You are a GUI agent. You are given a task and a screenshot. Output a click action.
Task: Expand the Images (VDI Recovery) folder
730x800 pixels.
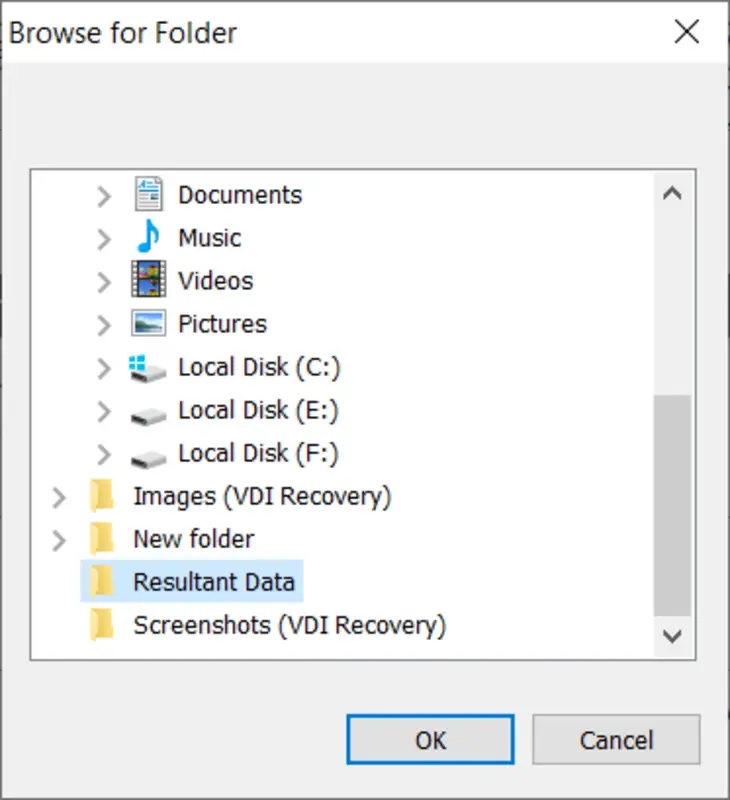point(60,496)
